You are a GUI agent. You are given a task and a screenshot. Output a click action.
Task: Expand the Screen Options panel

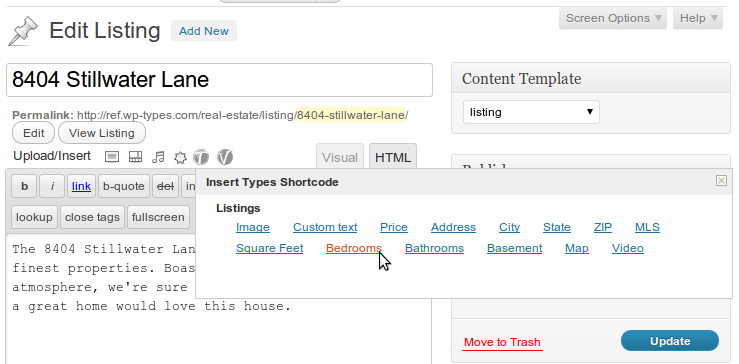point(613,18)
